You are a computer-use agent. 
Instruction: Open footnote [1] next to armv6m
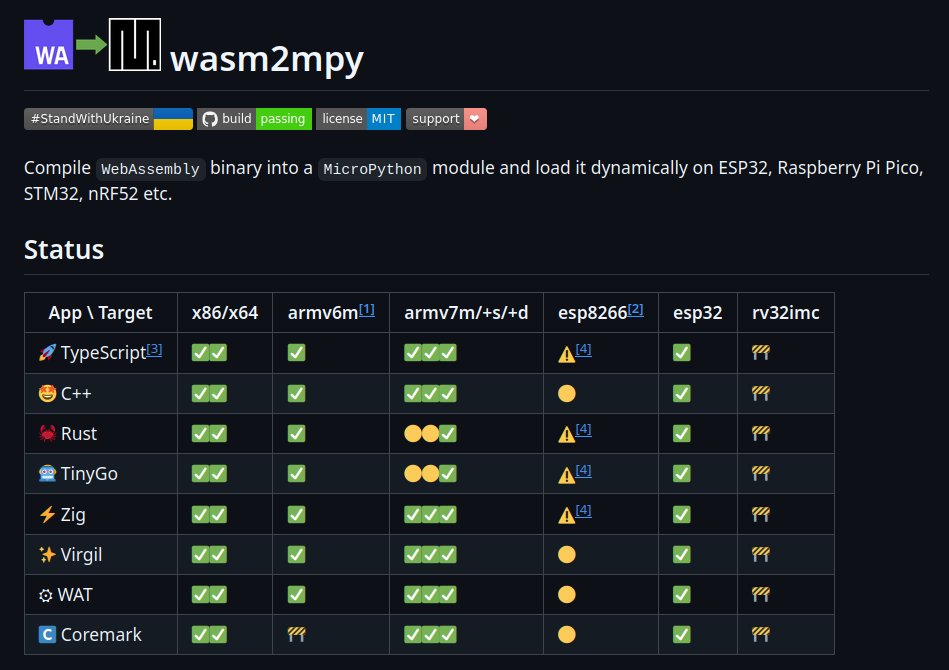[367, 309]
